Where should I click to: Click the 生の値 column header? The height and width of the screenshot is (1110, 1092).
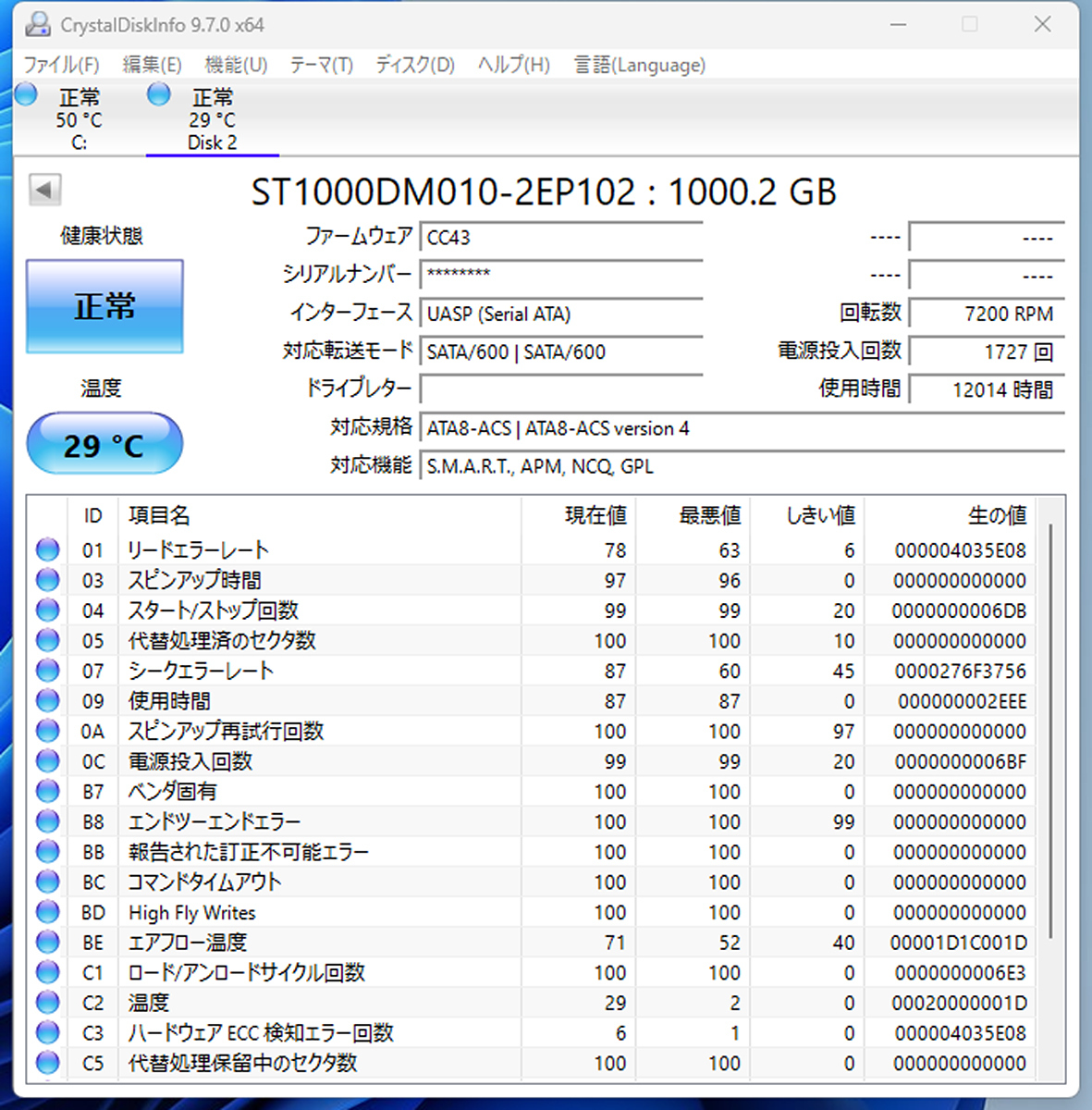click(951, 515)
